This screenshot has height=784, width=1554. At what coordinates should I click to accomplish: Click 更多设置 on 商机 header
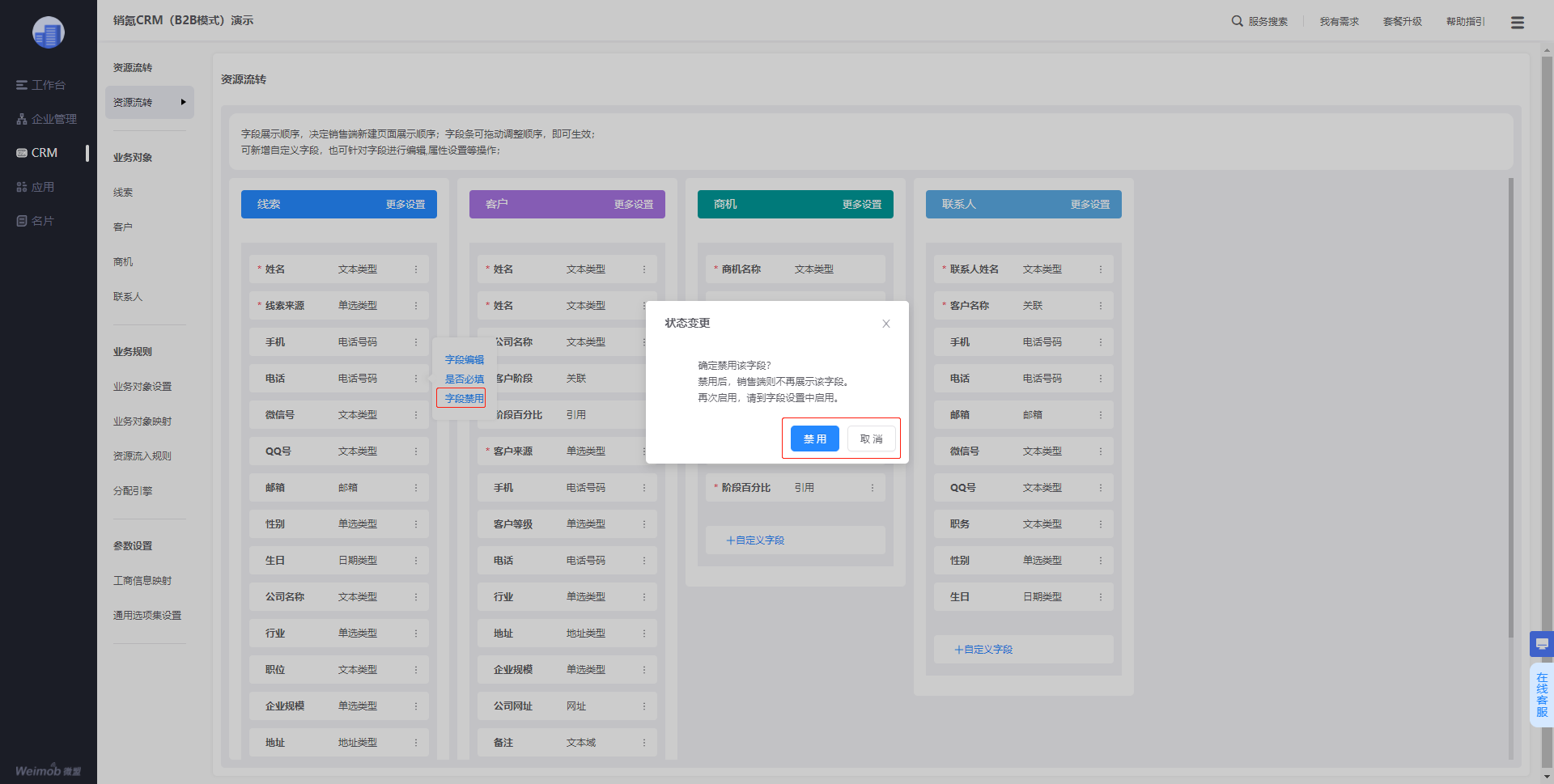coord(862,205)
